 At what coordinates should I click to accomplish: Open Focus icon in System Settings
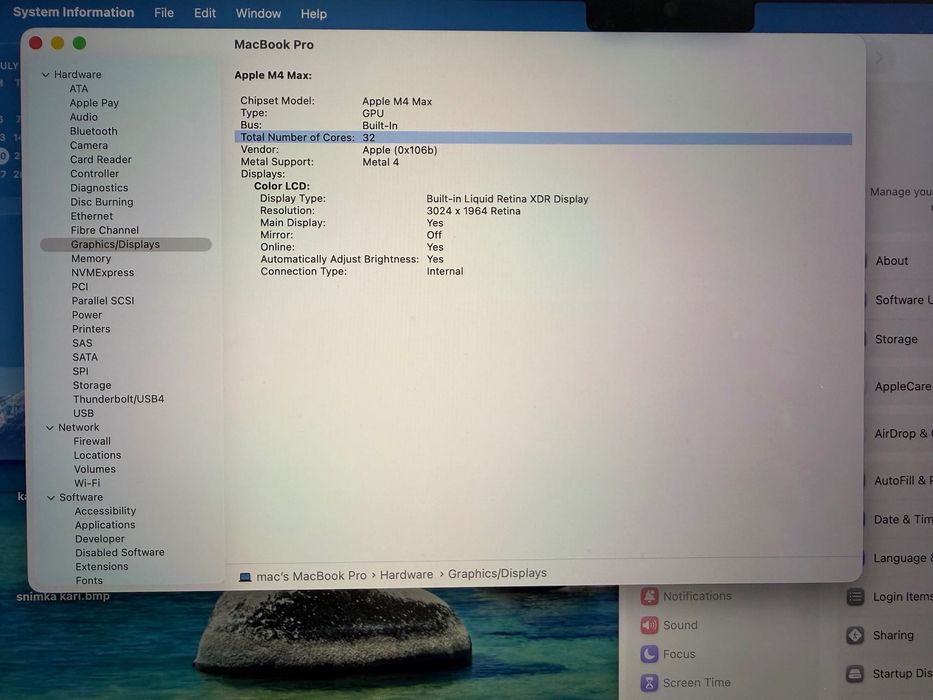coord(649,654)
